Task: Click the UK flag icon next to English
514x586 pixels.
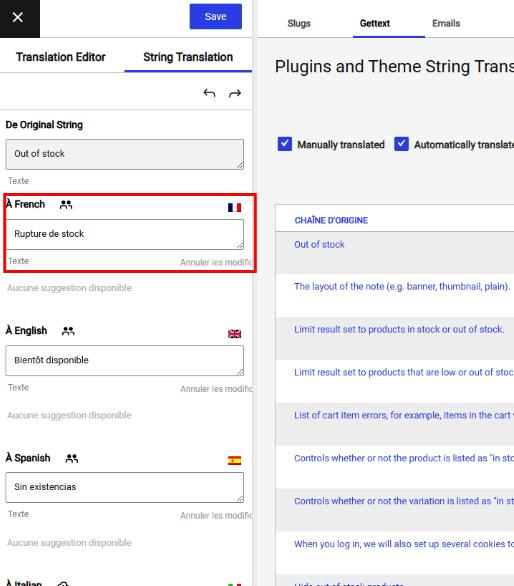Action: [x=234, y=334]
